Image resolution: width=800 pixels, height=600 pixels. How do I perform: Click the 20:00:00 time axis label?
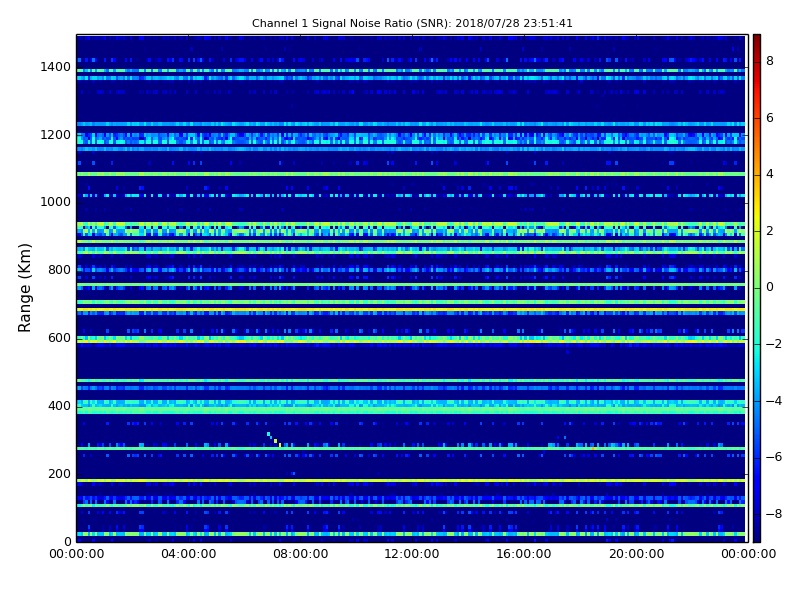[x=636, y=554]
